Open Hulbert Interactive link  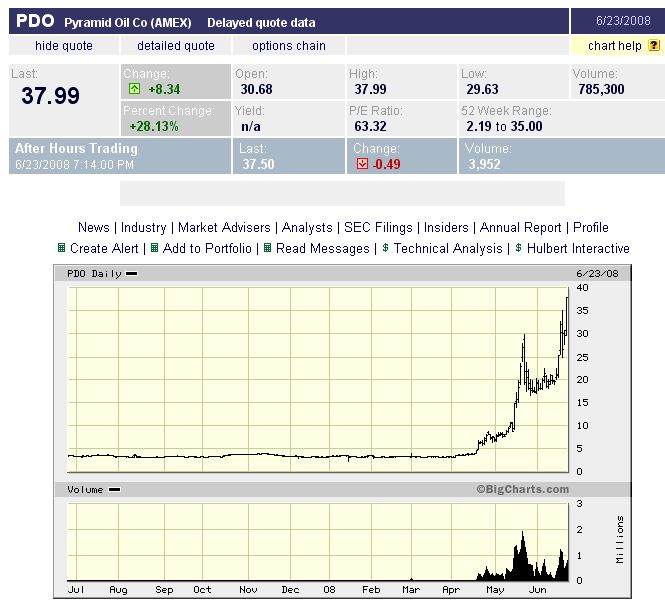(578, 248)
